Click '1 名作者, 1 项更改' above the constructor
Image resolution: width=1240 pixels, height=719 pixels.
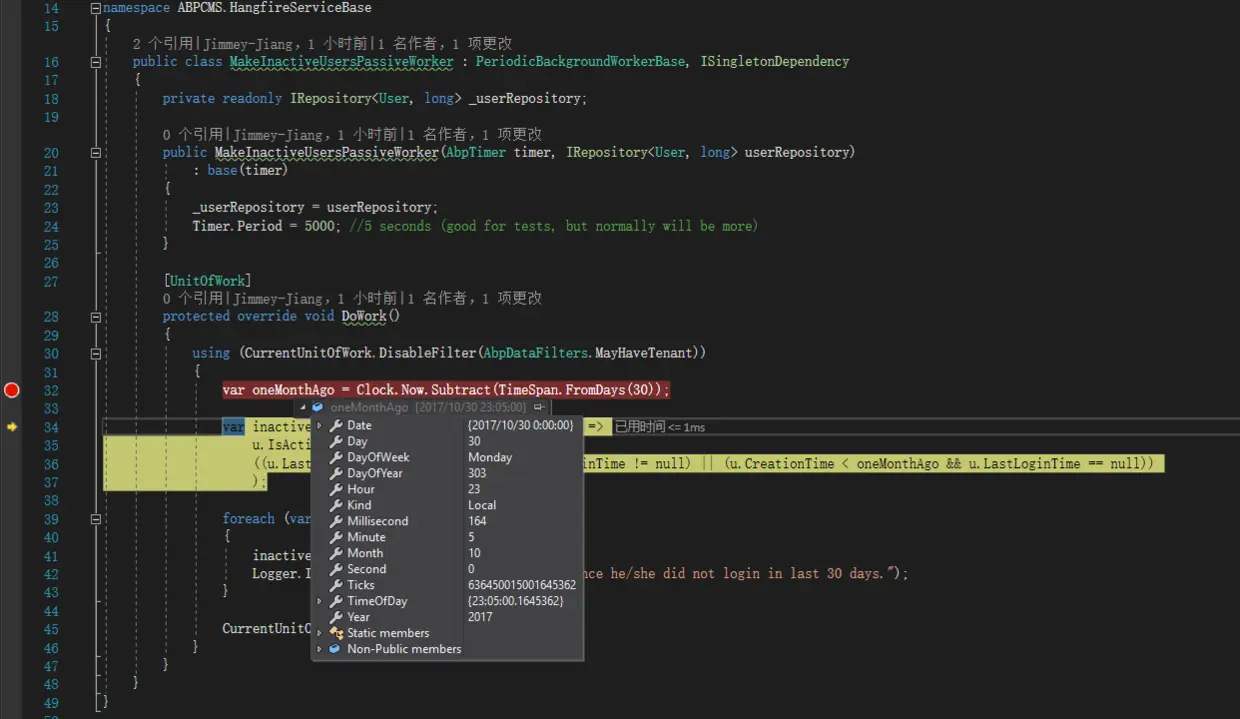tap(475, 135)
